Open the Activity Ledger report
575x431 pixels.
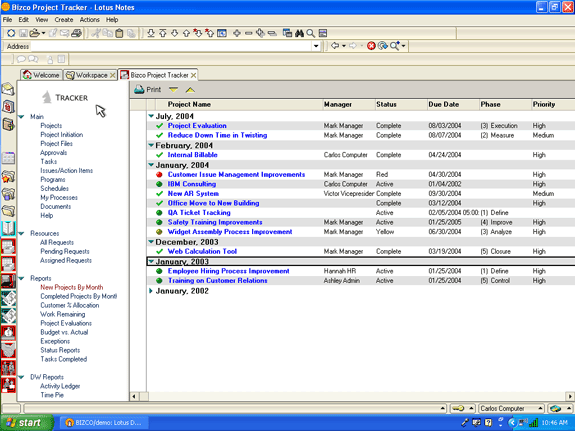tap(60, 386)
